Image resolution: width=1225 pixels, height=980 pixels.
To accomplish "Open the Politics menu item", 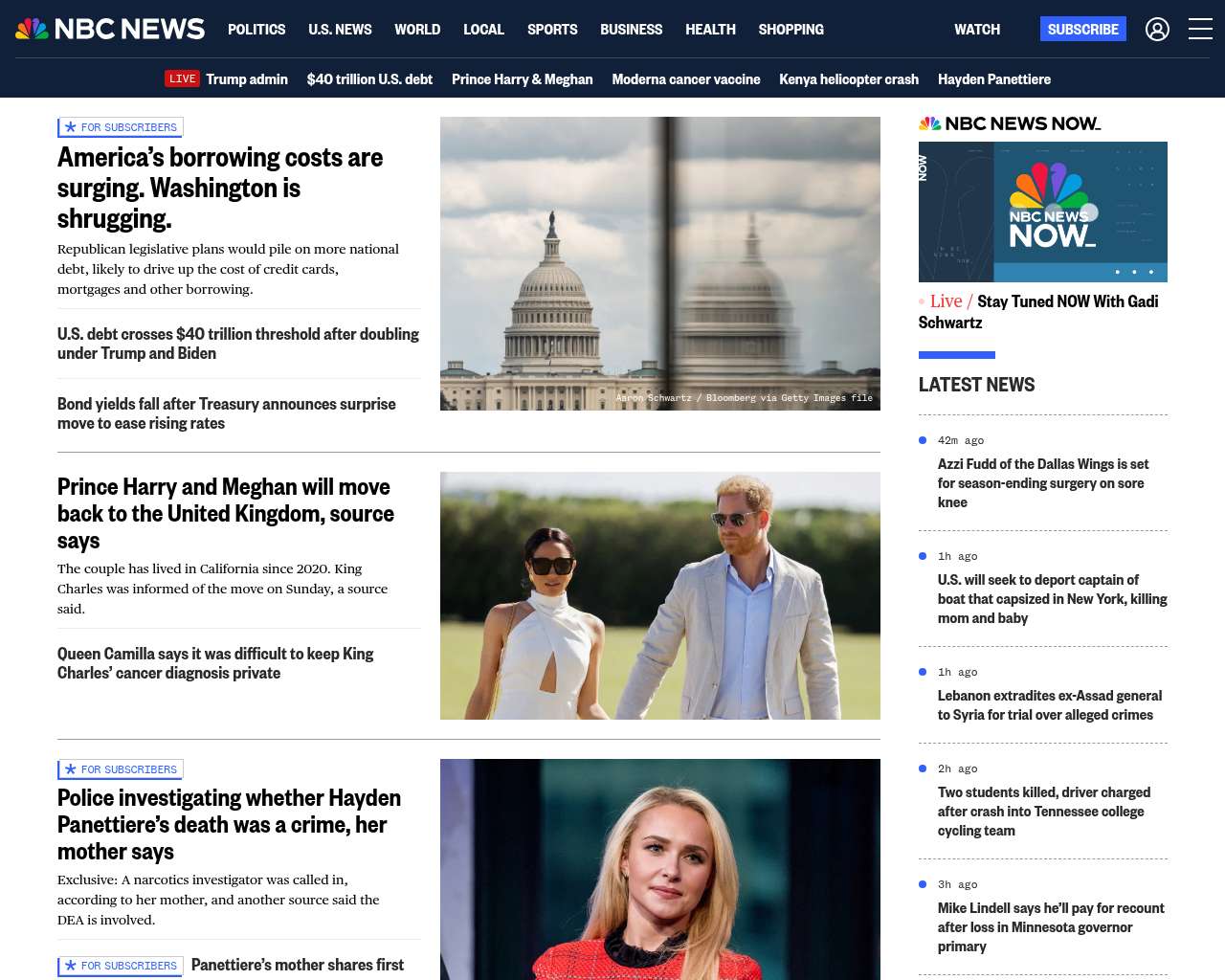I will pos(256,30).
